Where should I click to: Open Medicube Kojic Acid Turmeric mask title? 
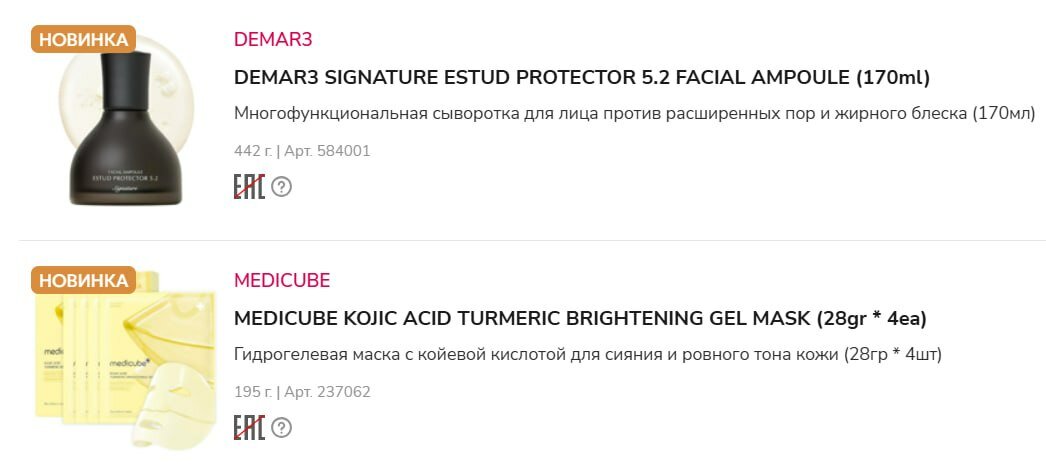point(580,318)
